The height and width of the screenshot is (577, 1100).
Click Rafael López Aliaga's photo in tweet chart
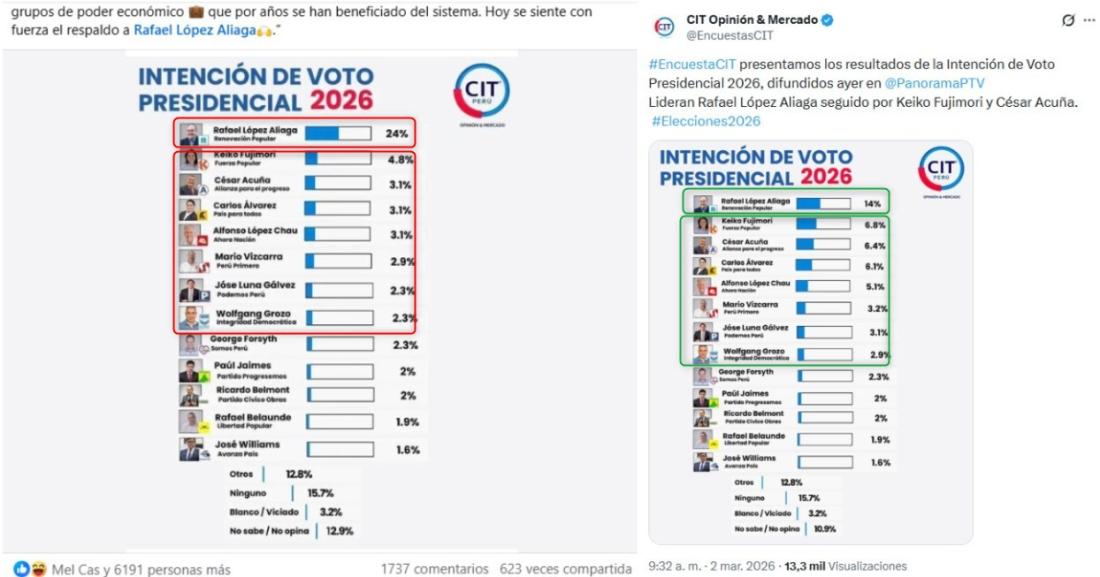pos(705,203)
